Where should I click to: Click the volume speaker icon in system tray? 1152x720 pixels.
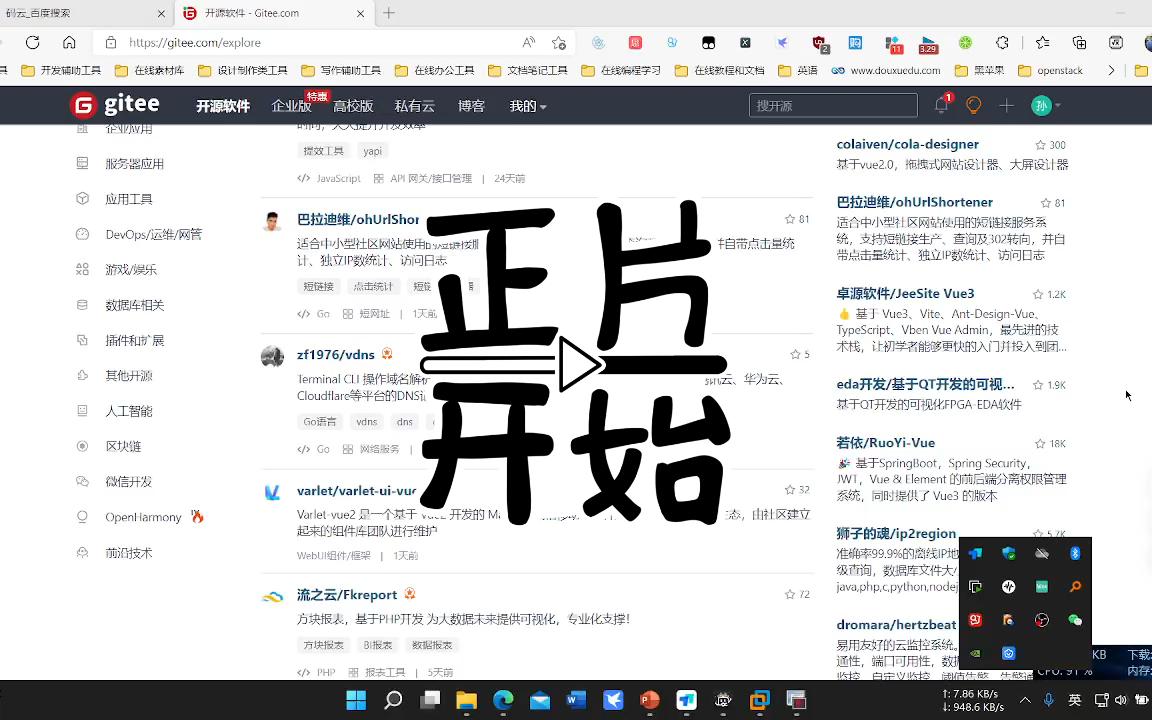tap(1120, 699)
